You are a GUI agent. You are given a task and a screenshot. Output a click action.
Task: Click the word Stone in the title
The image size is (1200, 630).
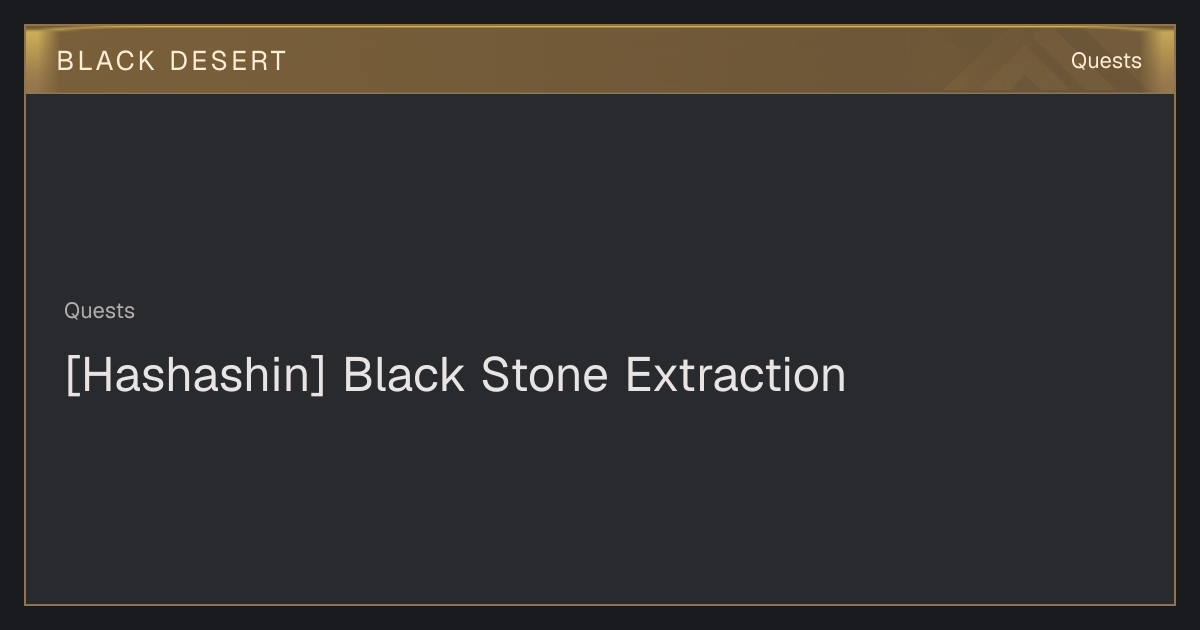click(544, 376)
